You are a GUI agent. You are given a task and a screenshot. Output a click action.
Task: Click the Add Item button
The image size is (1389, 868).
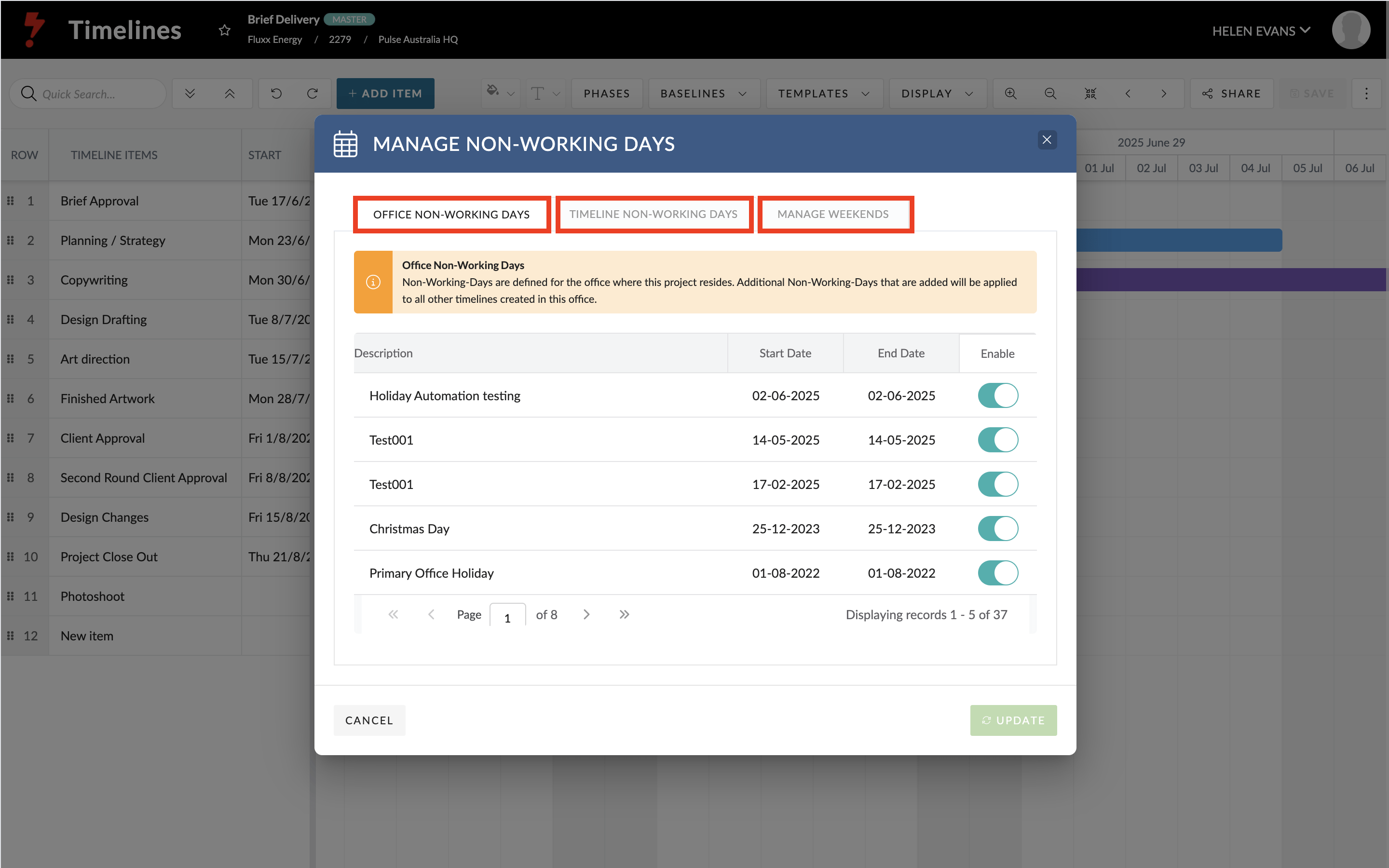click(385, 94)
